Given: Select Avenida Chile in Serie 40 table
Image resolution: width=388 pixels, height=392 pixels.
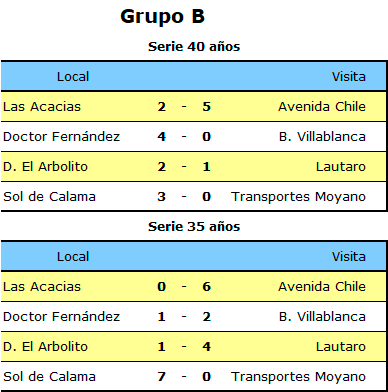Looking at the screenshot, I should pos(322,107).
